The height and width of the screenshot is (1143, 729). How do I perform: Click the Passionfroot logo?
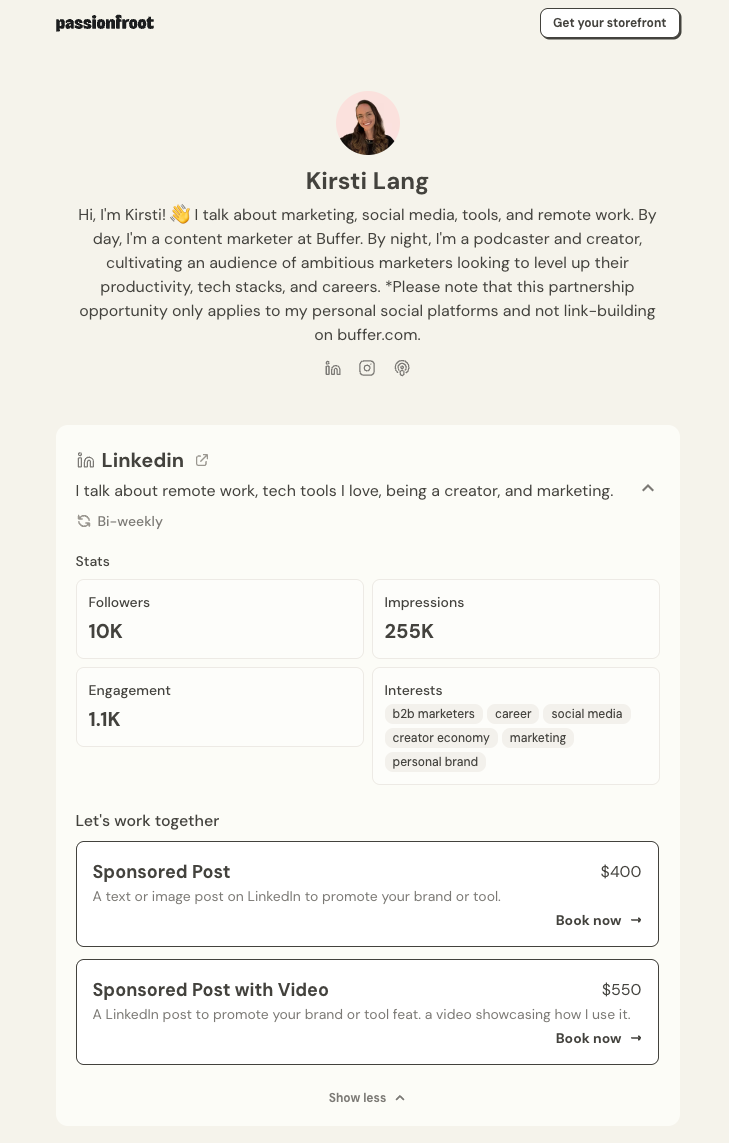[105, 22]
